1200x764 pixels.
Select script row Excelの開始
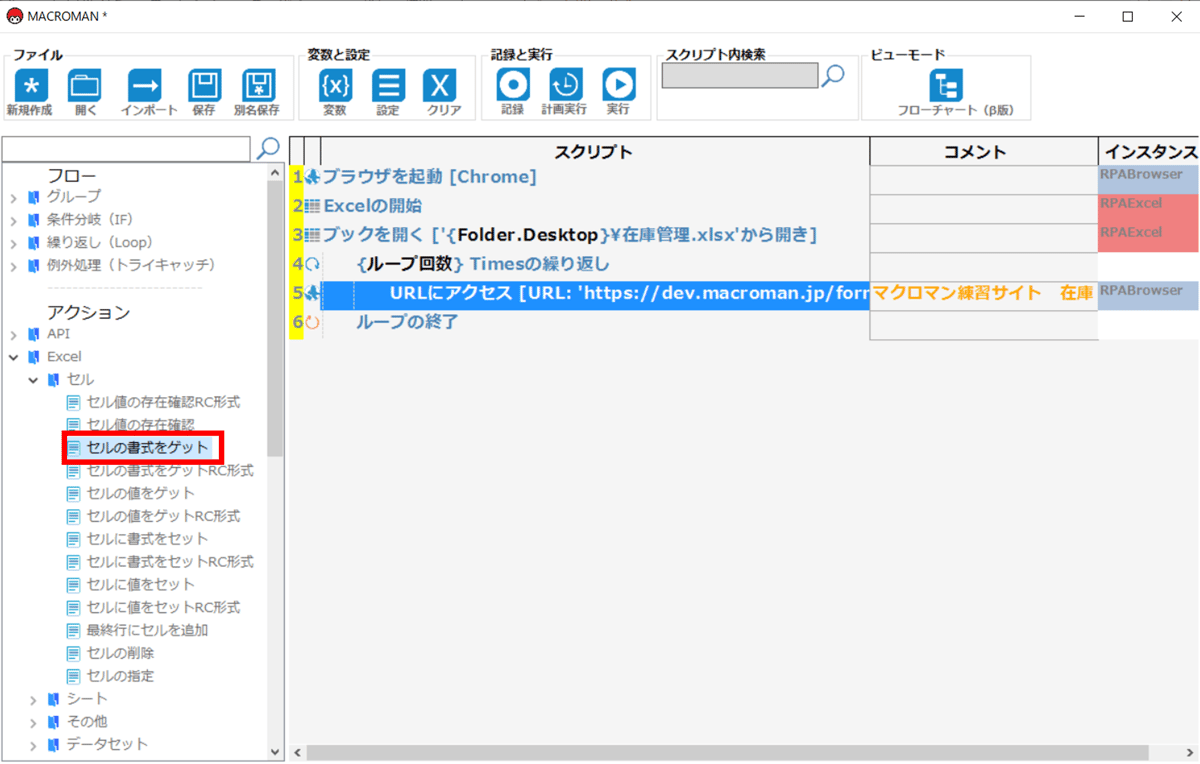pyautogui.click(x=595, y=206)
